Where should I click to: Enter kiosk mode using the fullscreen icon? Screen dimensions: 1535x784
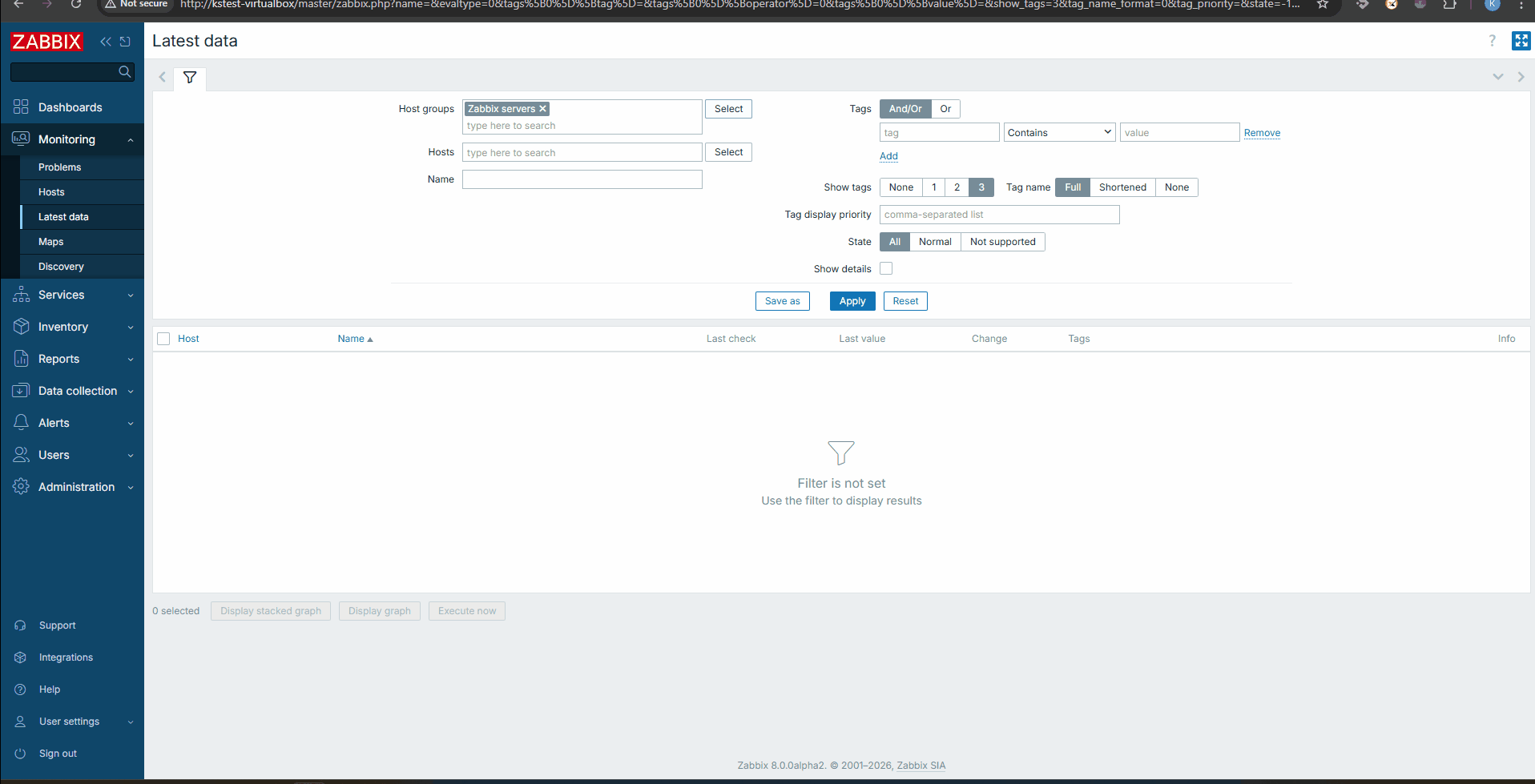1520,41
